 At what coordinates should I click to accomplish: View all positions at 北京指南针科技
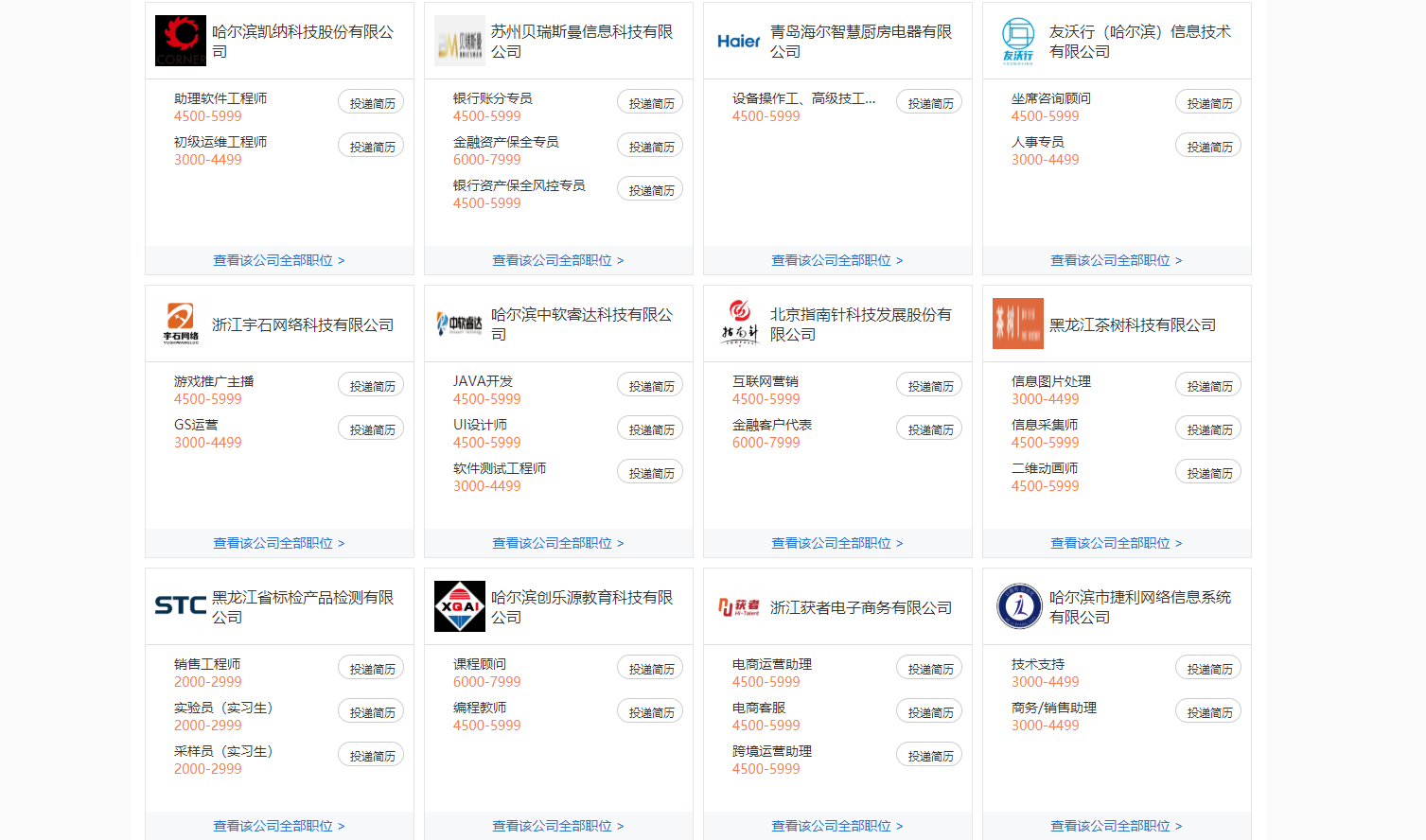tap(837, 543)
